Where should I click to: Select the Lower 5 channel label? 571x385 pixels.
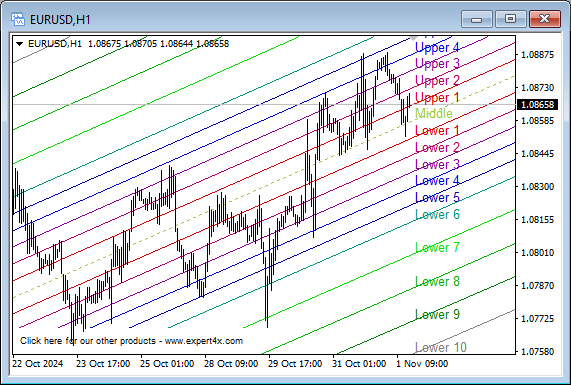[x=437, y=197]
